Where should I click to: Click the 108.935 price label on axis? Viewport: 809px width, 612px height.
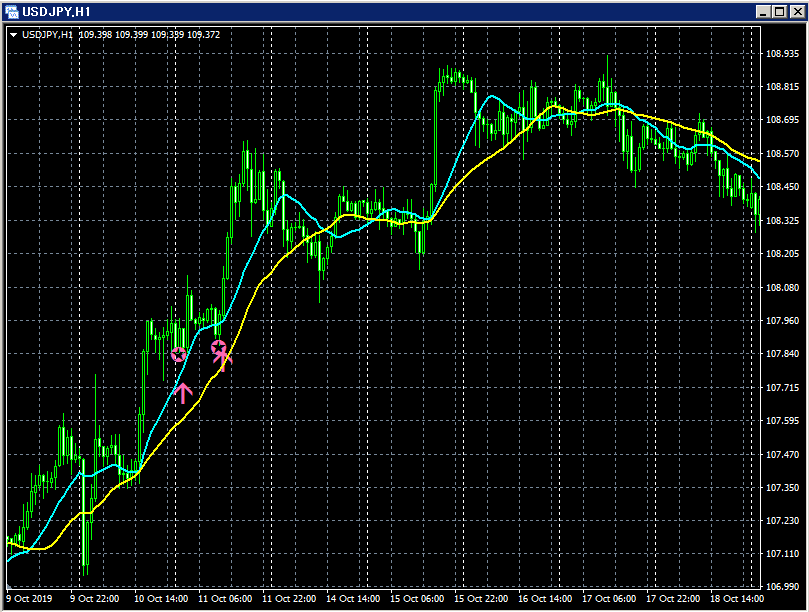click(x=782, y=53)
